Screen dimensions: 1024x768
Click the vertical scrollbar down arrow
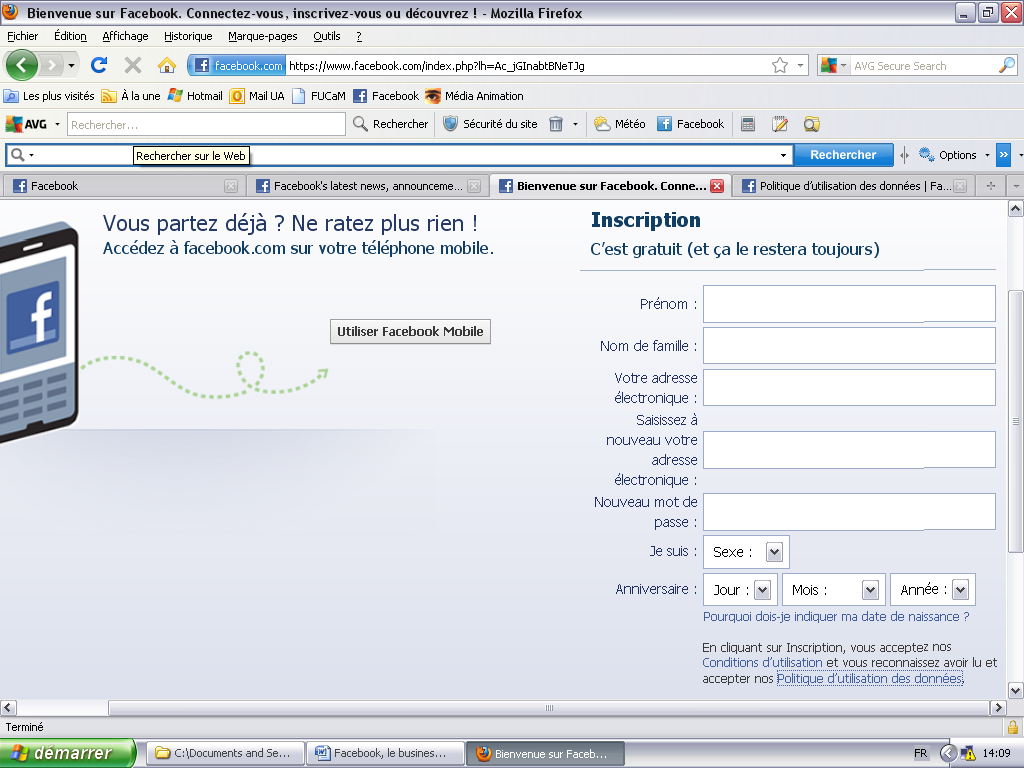[1016, 690]
